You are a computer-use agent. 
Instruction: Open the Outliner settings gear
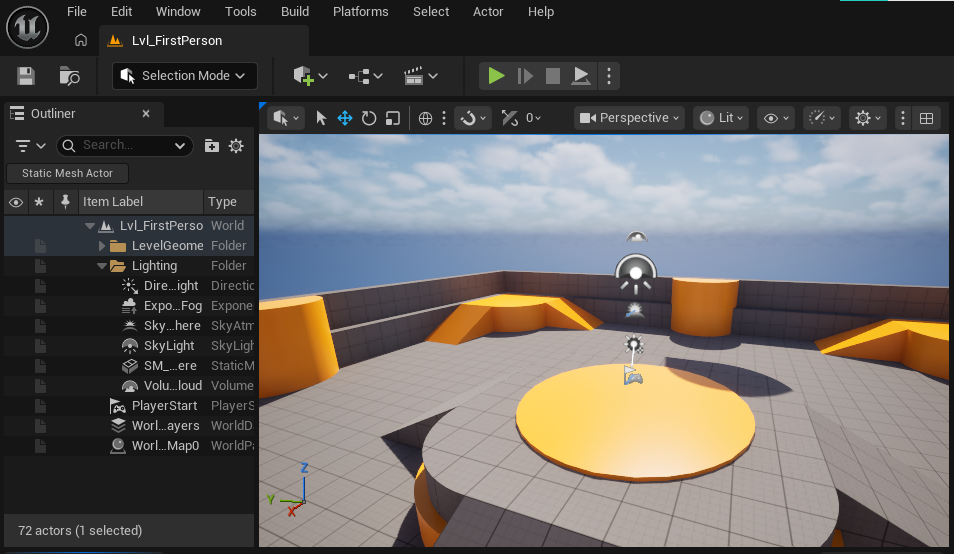[x=236, y=146]
